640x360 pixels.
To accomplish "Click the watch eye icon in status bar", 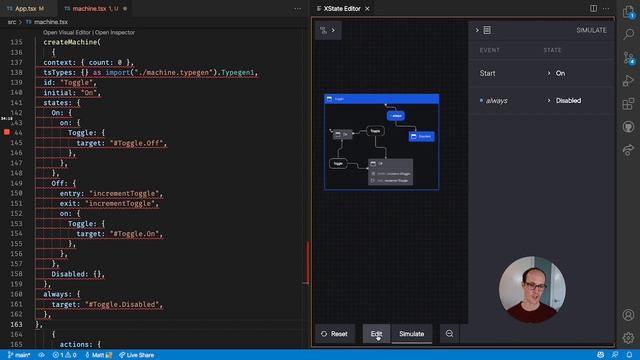I will coord(41,355).
